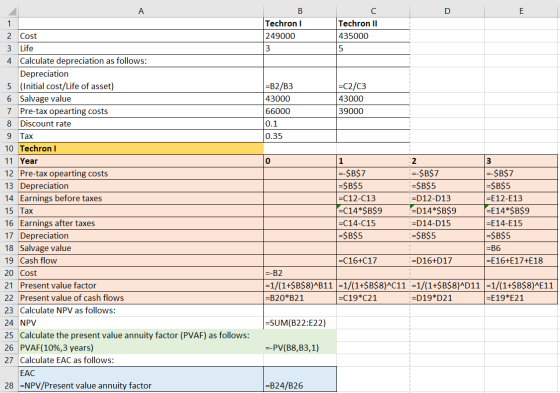Click the cost value 435000
Screen dimensions: 560x393
pos(373,36)
